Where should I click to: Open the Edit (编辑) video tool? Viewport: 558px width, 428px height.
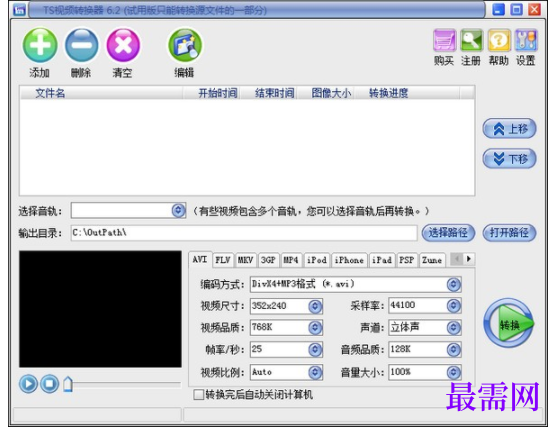185,45
